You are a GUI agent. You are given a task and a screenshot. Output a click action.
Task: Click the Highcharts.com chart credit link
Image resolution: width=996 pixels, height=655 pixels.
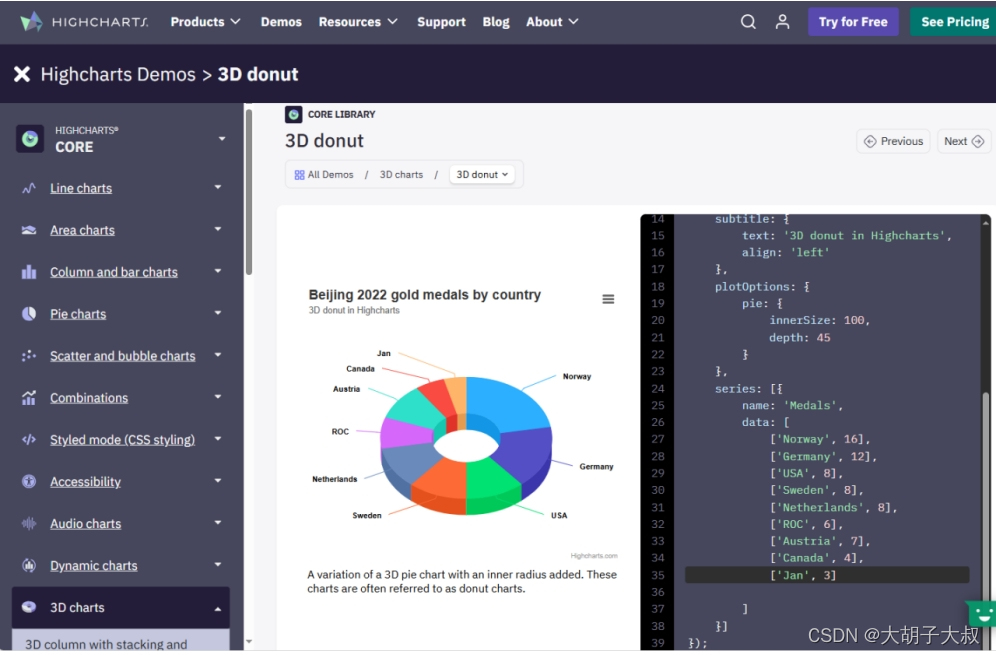point(593,556)
